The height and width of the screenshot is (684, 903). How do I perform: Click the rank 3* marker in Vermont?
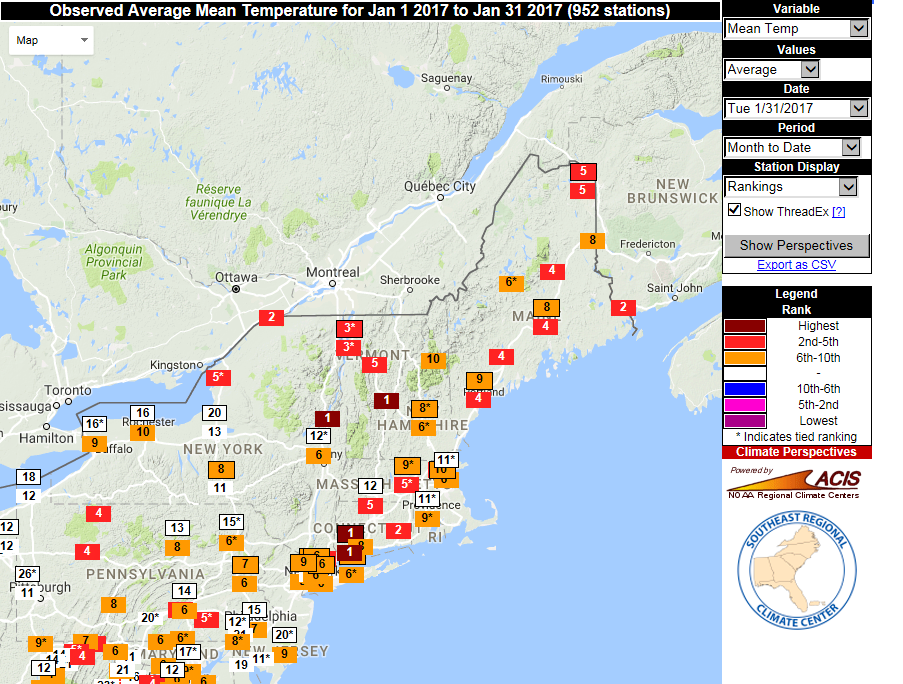coord(348,327)
